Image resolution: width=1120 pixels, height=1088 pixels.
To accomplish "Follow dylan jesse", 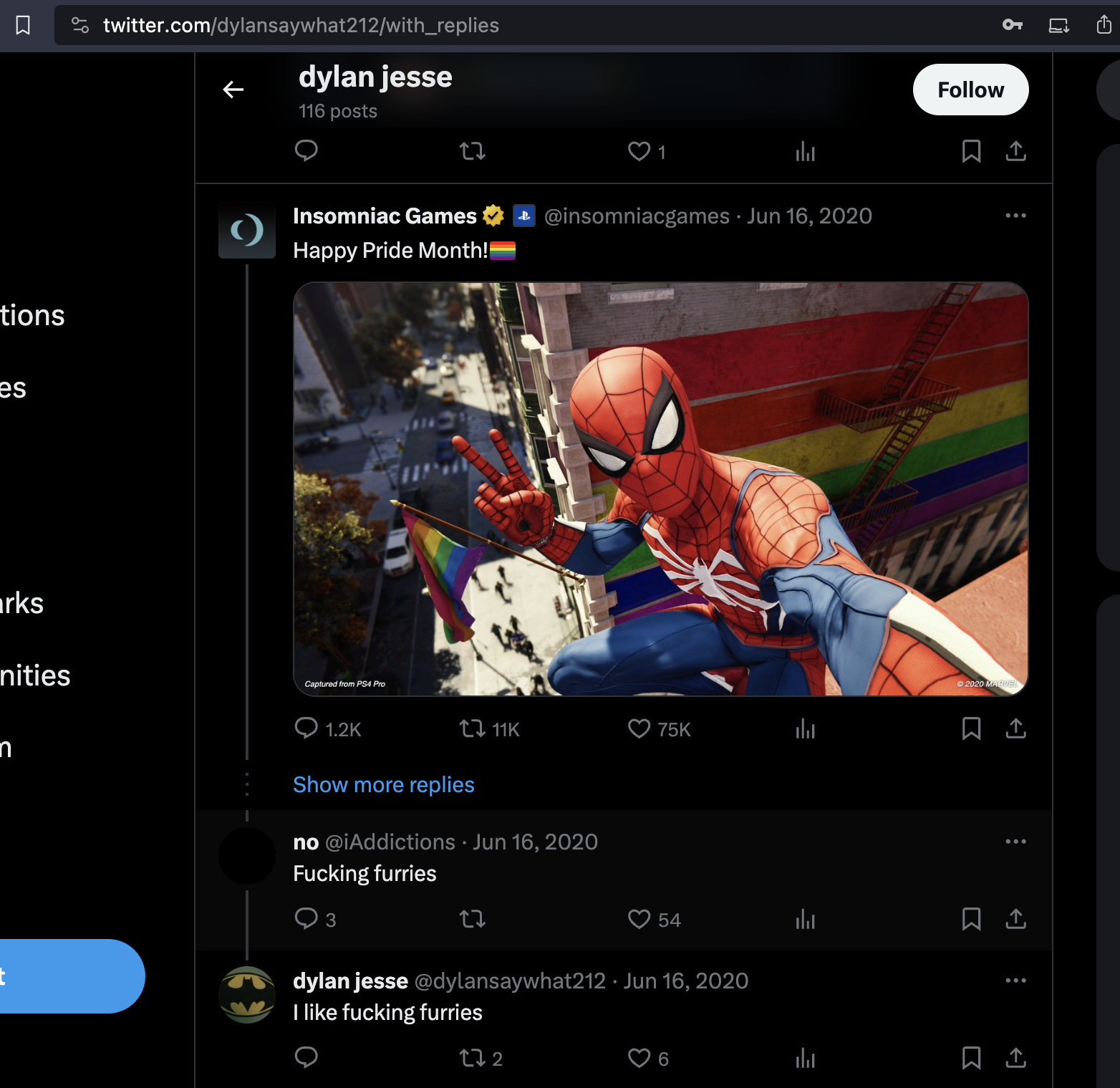I will click(x=970, y=90).
